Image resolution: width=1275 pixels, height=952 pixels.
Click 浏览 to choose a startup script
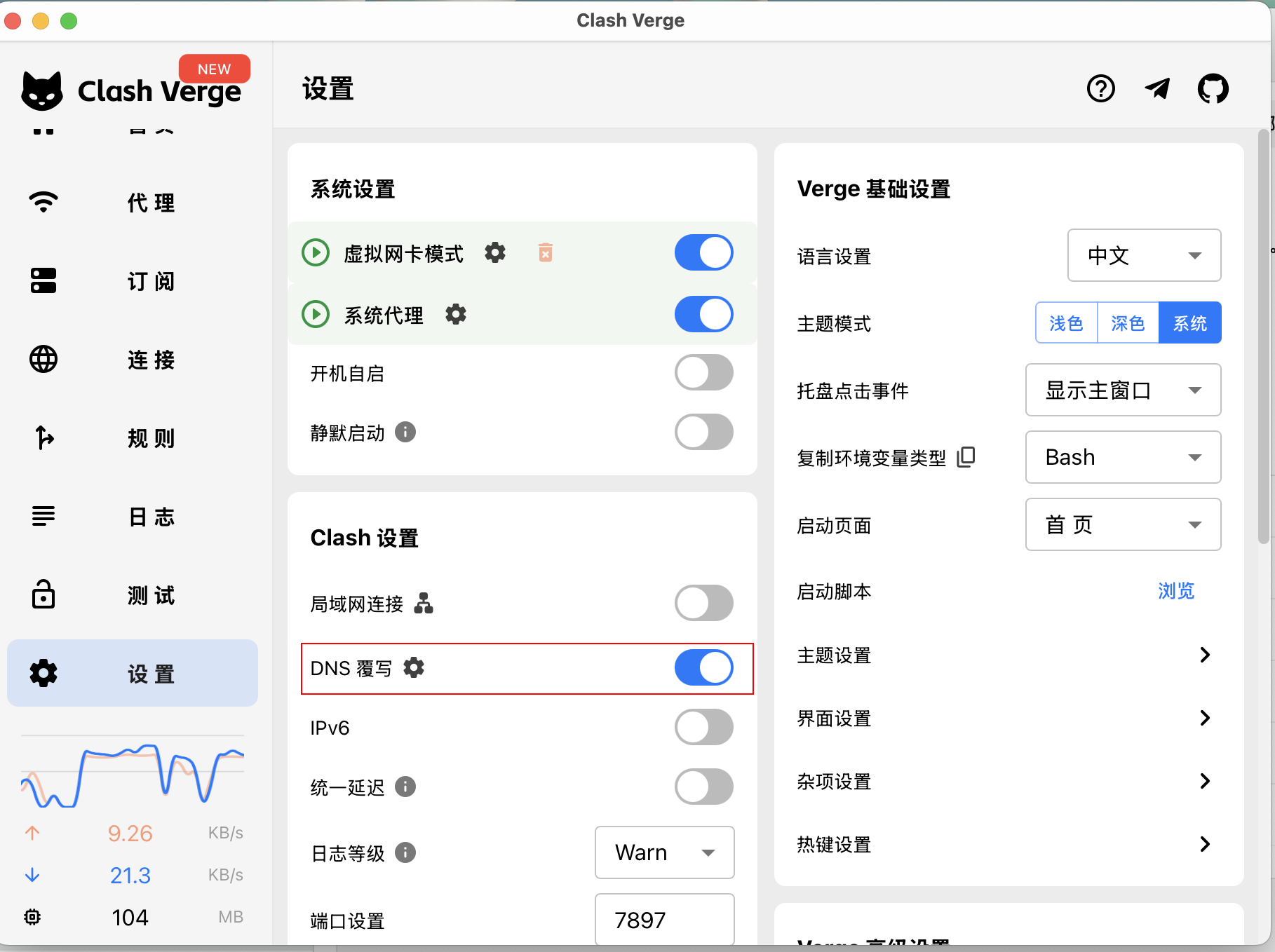point(1176,591)
